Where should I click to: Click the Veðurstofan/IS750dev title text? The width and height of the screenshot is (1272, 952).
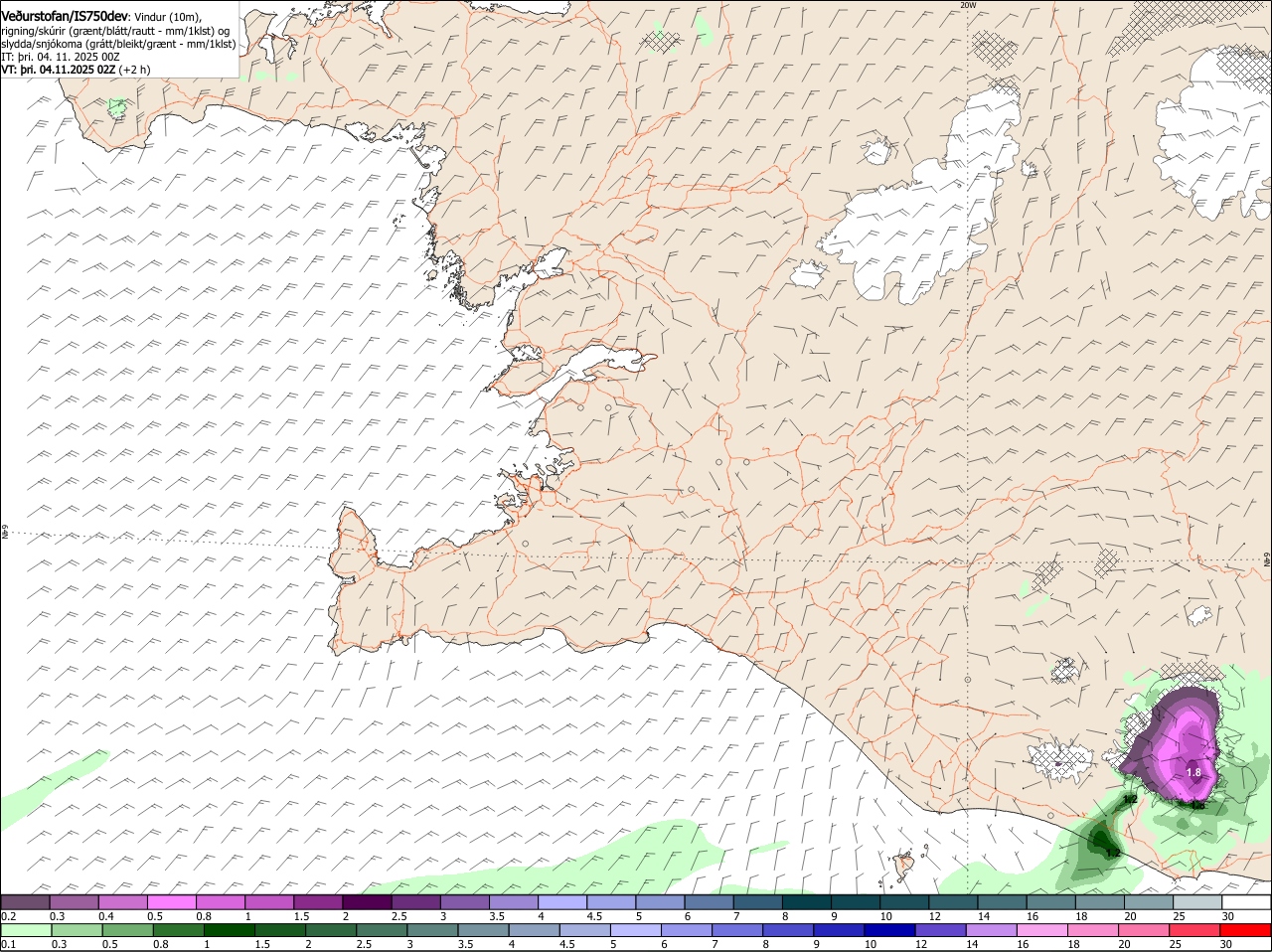pyautogui.click(x=66, y=16)
